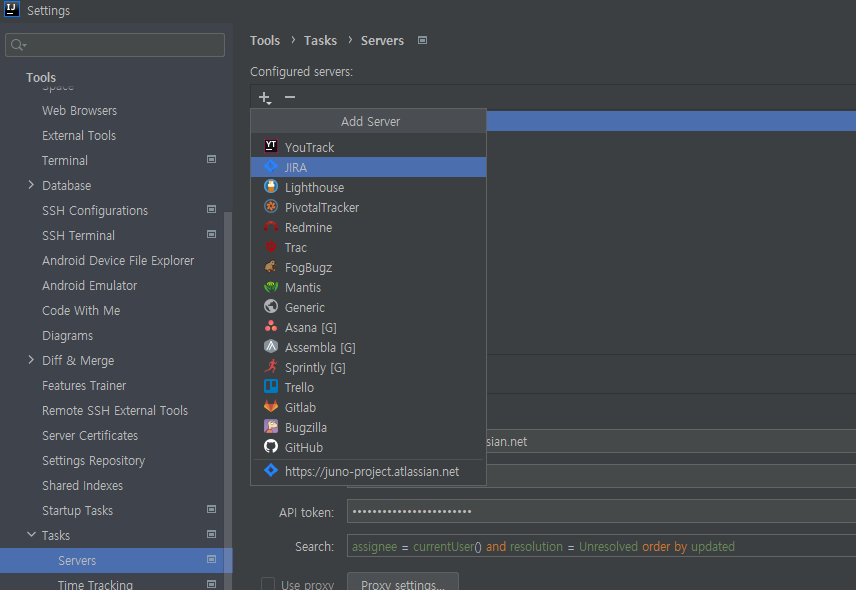Choose Trello server type

click(368, 388)
